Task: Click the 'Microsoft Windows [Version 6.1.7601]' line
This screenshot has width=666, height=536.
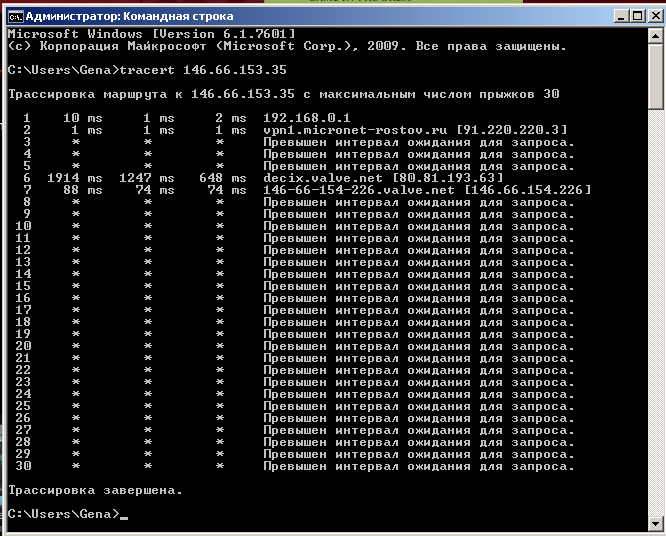Action: coord(152,34)
